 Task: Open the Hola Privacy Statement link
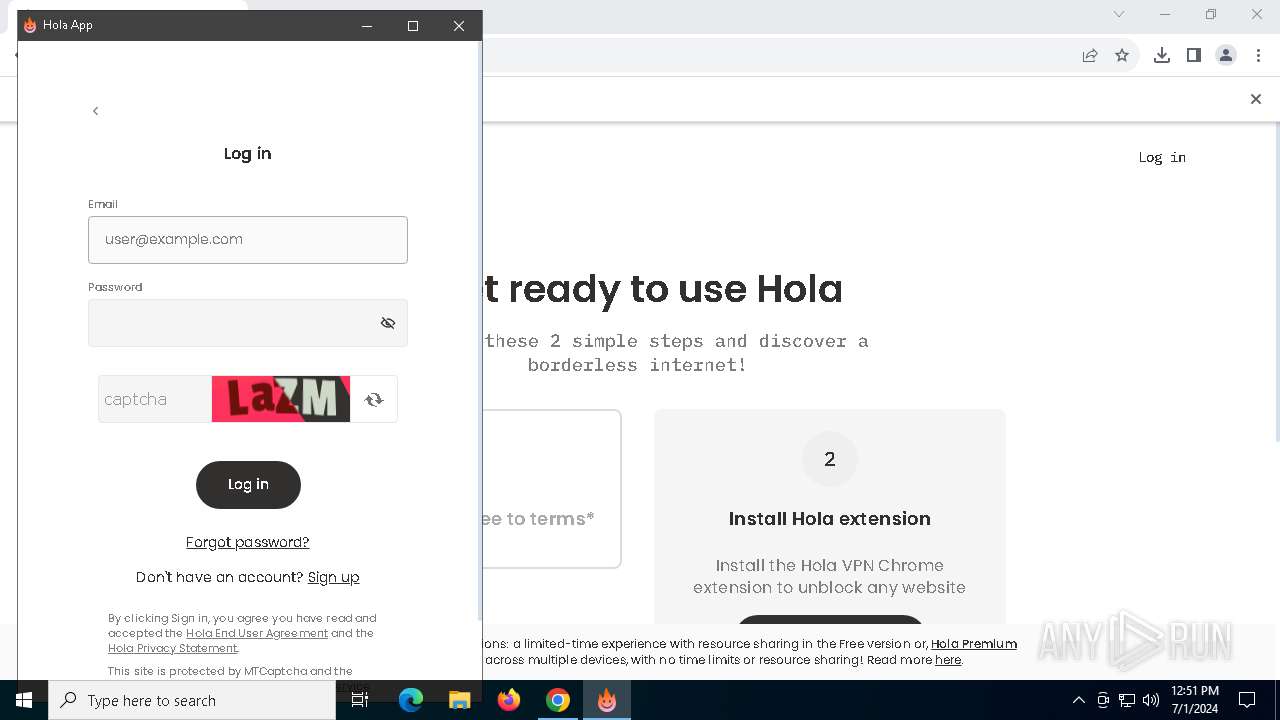pyautogui.click(x=173, y=648)
